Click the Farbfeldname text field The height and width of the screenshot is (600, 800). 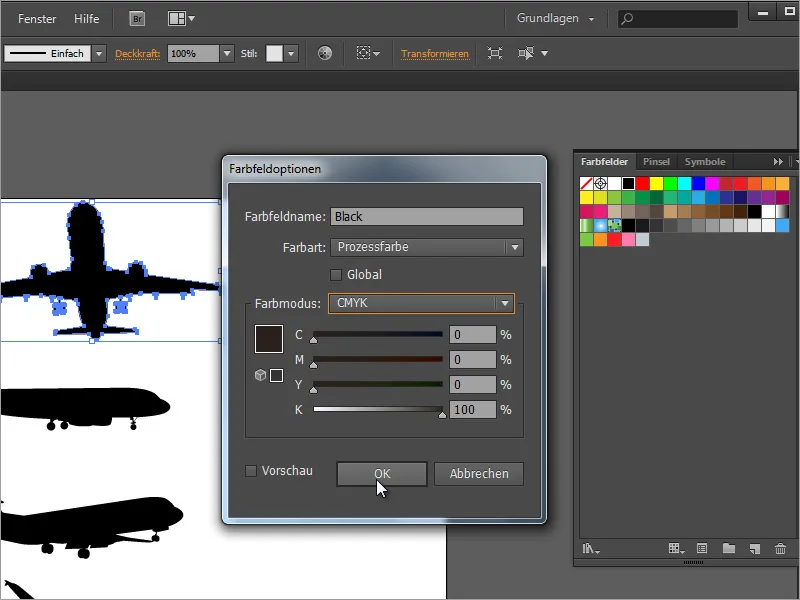coord(427,216)
